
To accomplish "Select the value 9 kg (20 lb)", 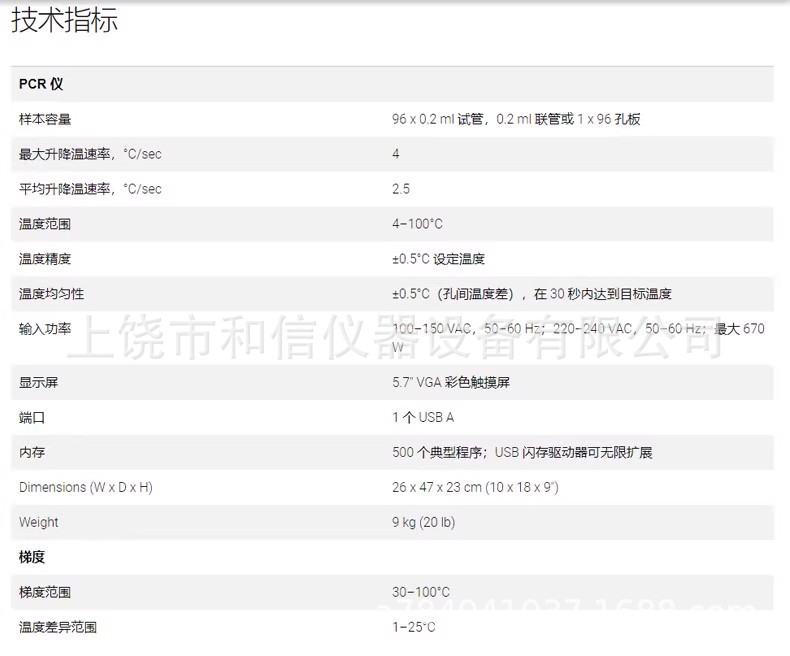I will pos(423,522).
